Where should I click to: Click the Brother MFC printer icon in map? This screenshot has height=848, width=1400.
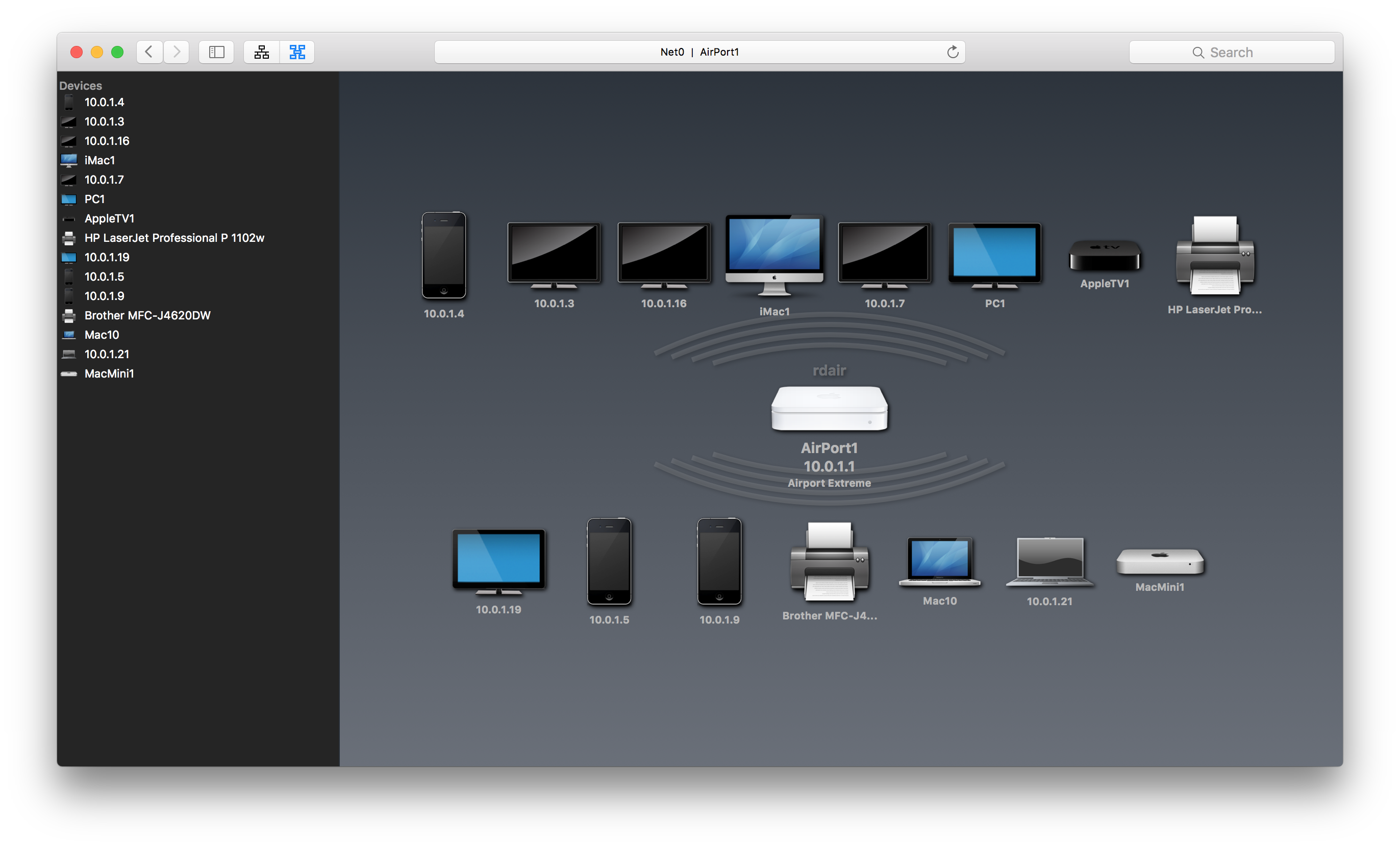coord(829,562)
